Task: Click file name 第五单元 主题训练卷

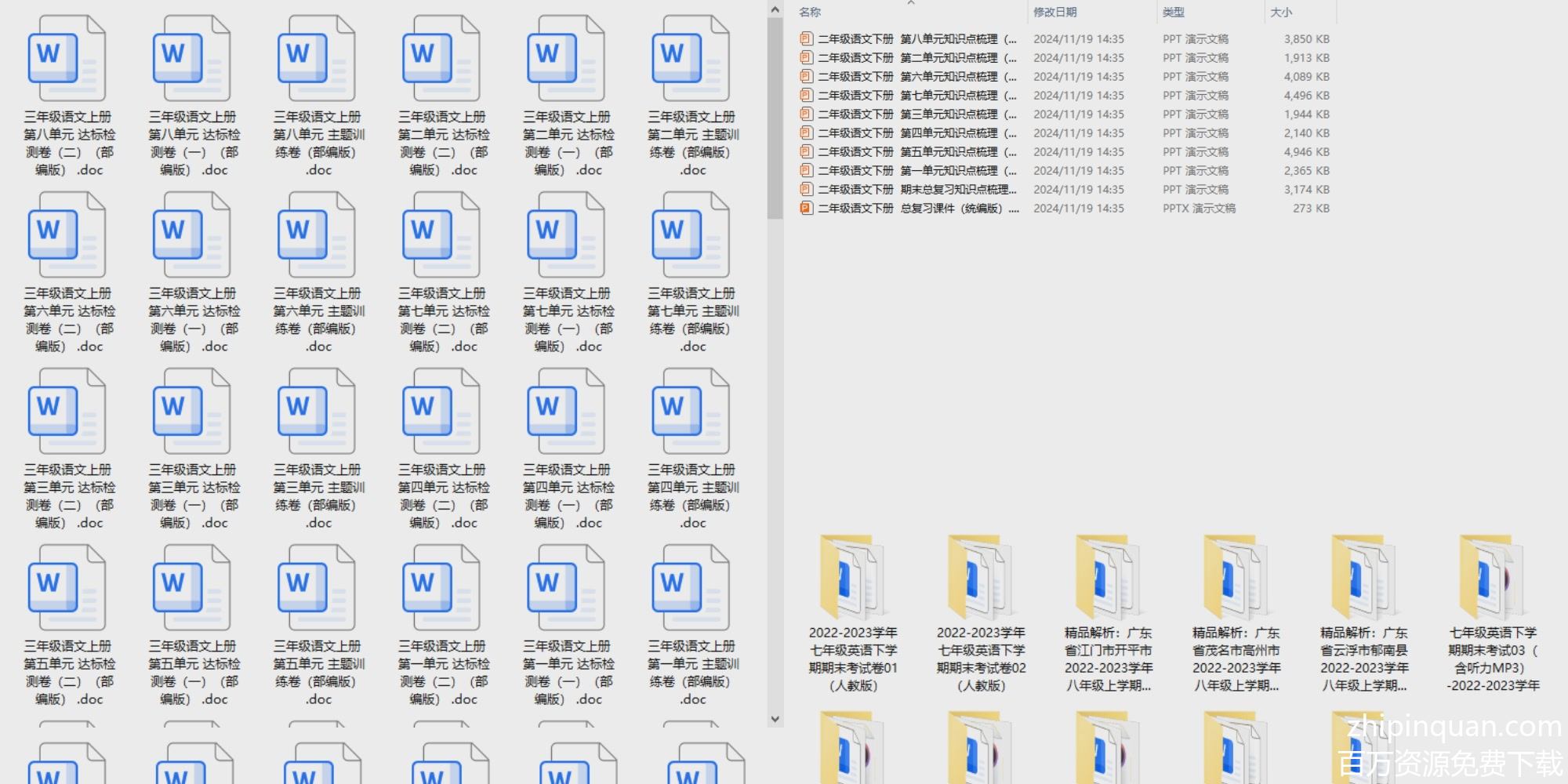Action: (x=318, y=672)
